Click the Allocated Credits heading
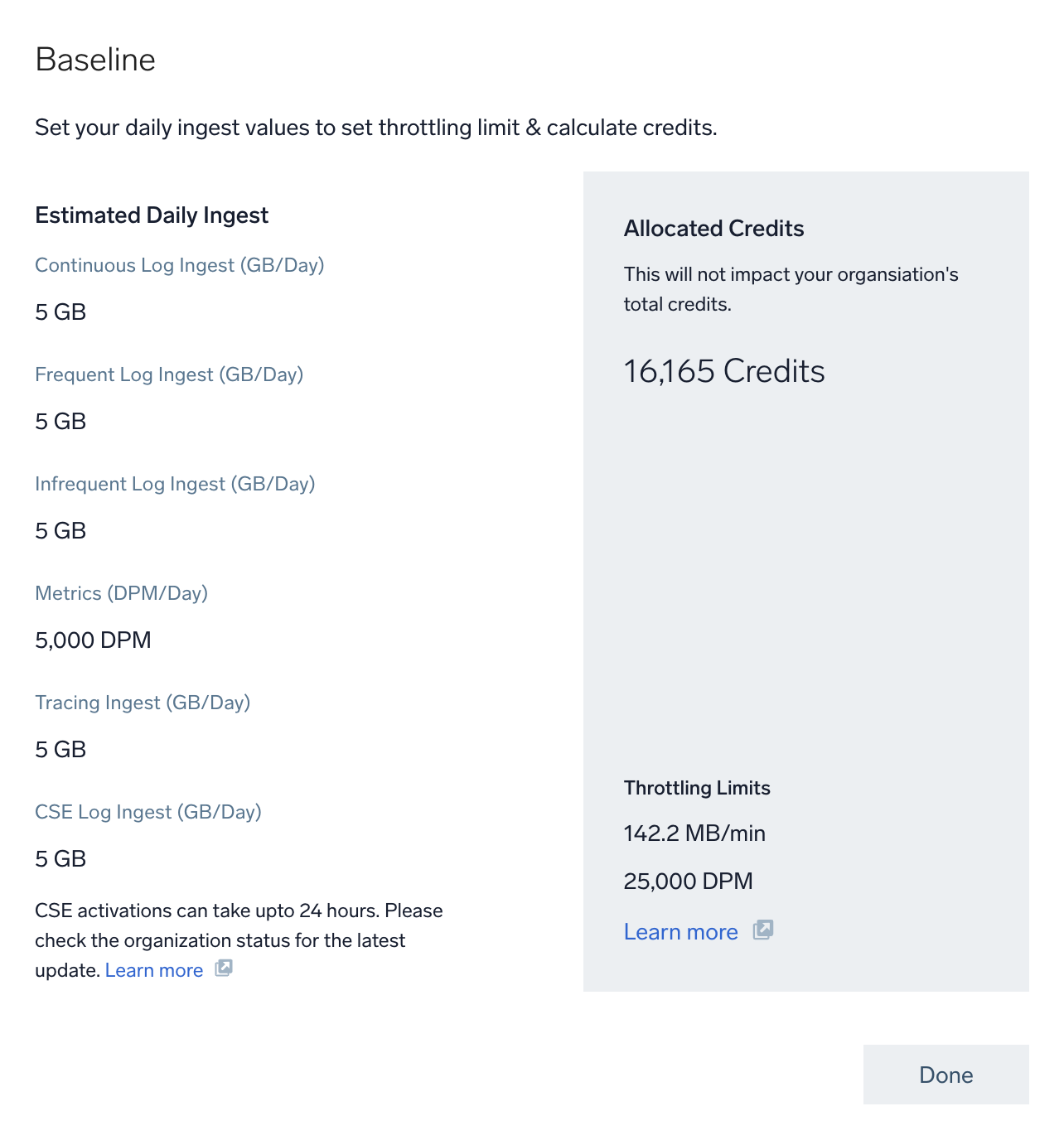 coord(713,229)
